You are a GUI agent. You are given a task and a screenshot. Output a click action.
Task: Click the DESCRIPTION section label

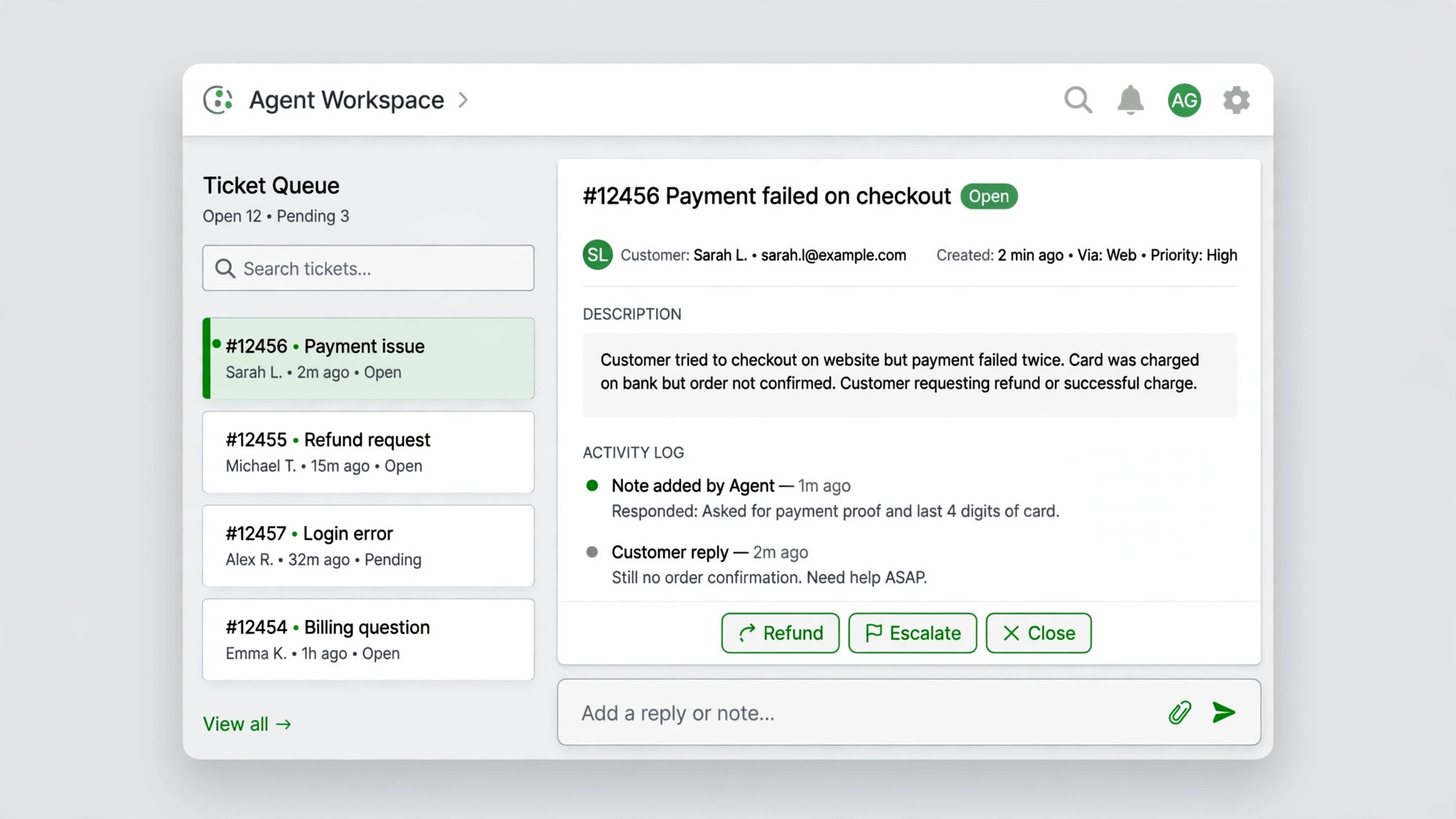pyautogui.click(x=632, y=314)
